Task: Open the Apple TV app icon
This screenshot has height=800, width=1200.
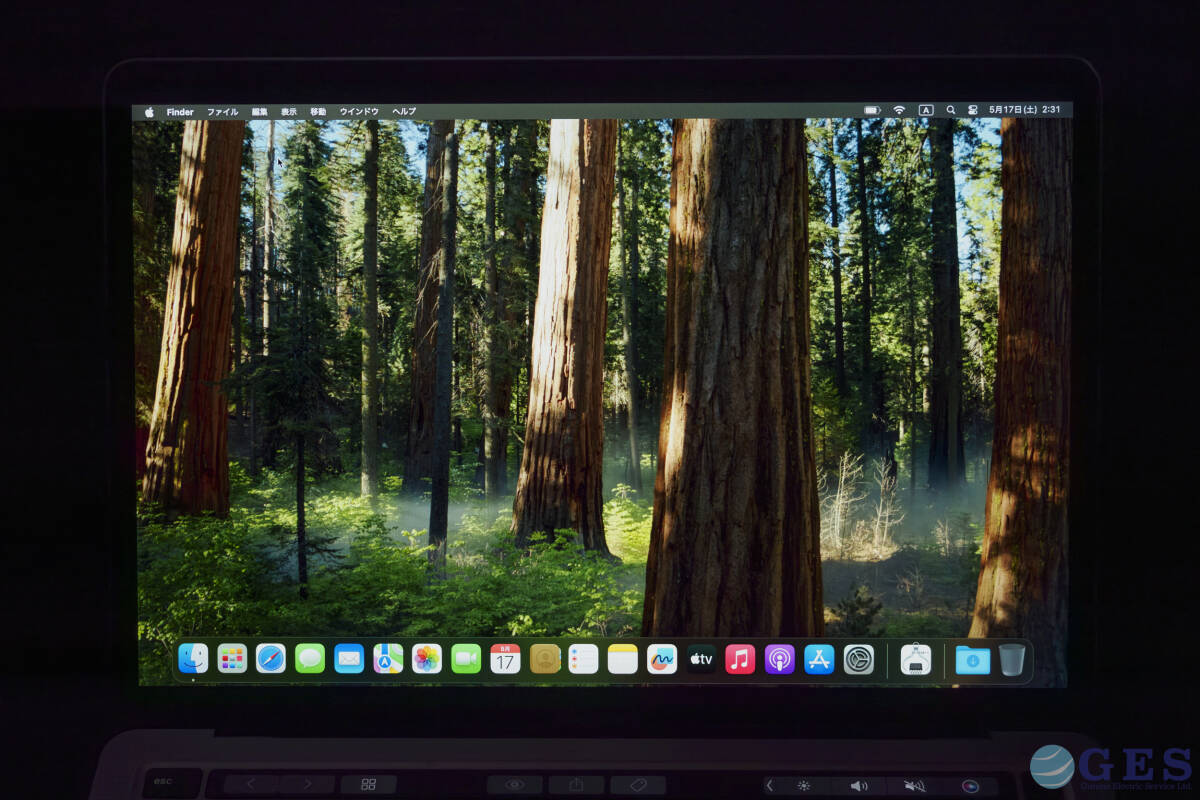Action: 701,658
